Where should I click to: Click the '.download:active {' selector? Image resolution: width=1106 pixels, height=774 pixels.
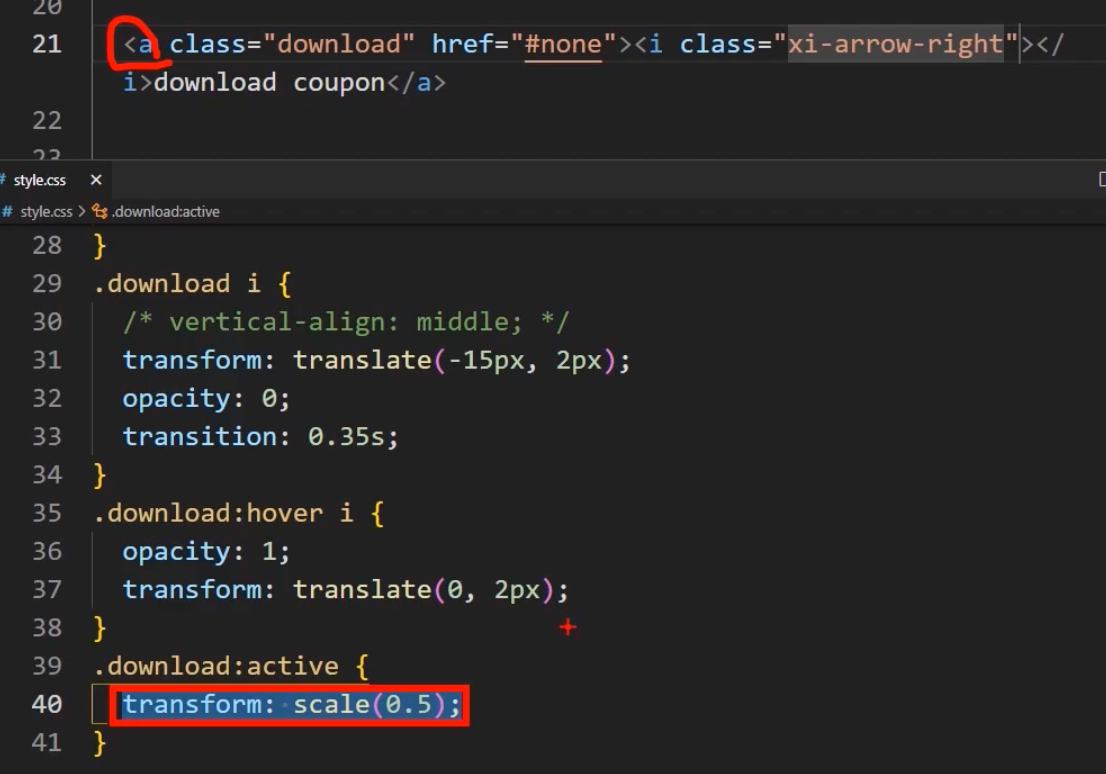pos(231,666)
